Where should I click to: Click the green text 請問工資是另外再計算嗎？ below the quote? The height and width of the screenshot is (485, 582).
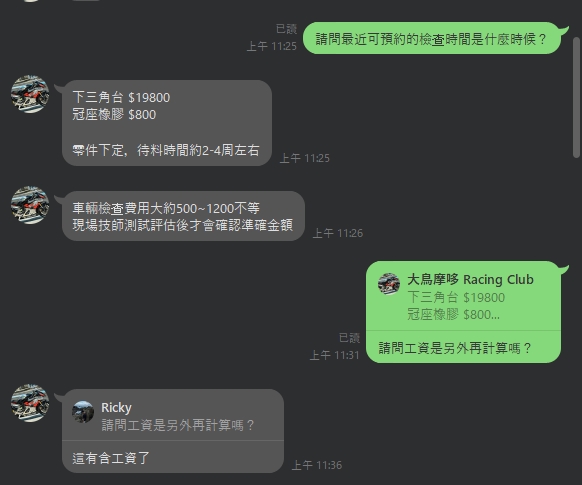click(455, 348)
